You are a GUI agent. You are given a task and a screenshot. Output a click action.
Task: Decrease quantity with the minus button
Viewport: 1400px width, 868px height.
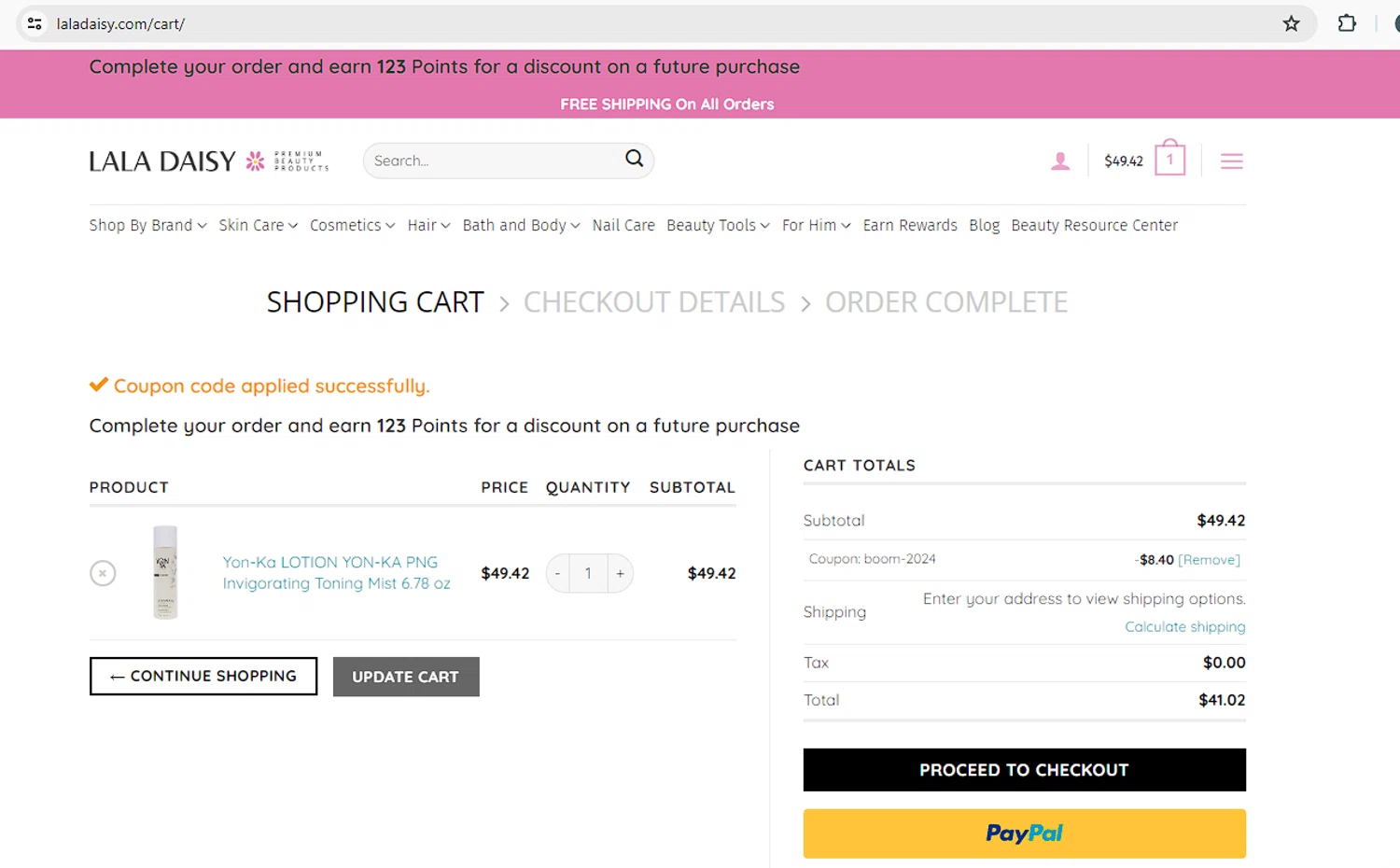coord(558,574)
